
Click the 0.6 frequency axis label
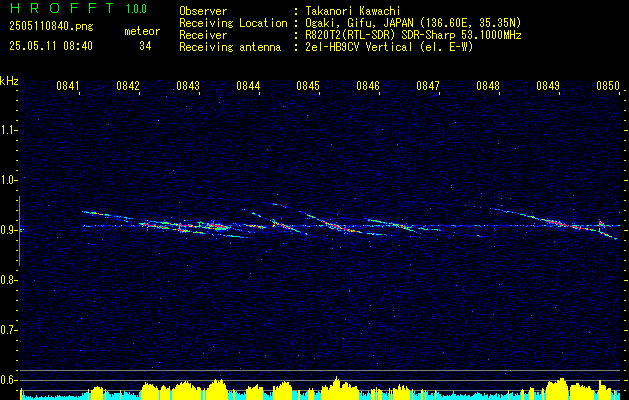tap(8, 380)
